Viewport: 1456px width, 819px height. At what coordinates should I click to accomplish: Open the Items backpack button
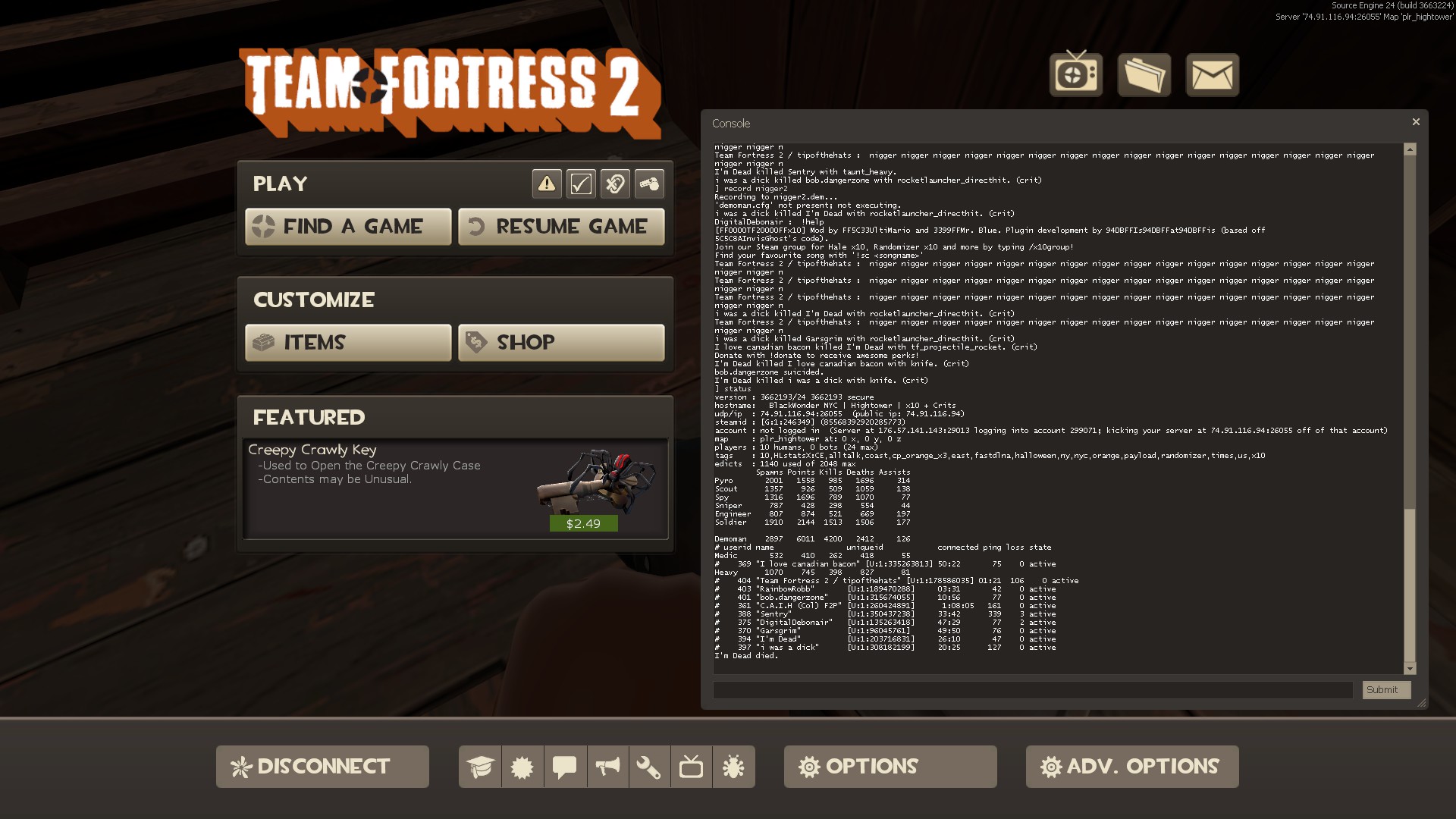click(348, 343)
